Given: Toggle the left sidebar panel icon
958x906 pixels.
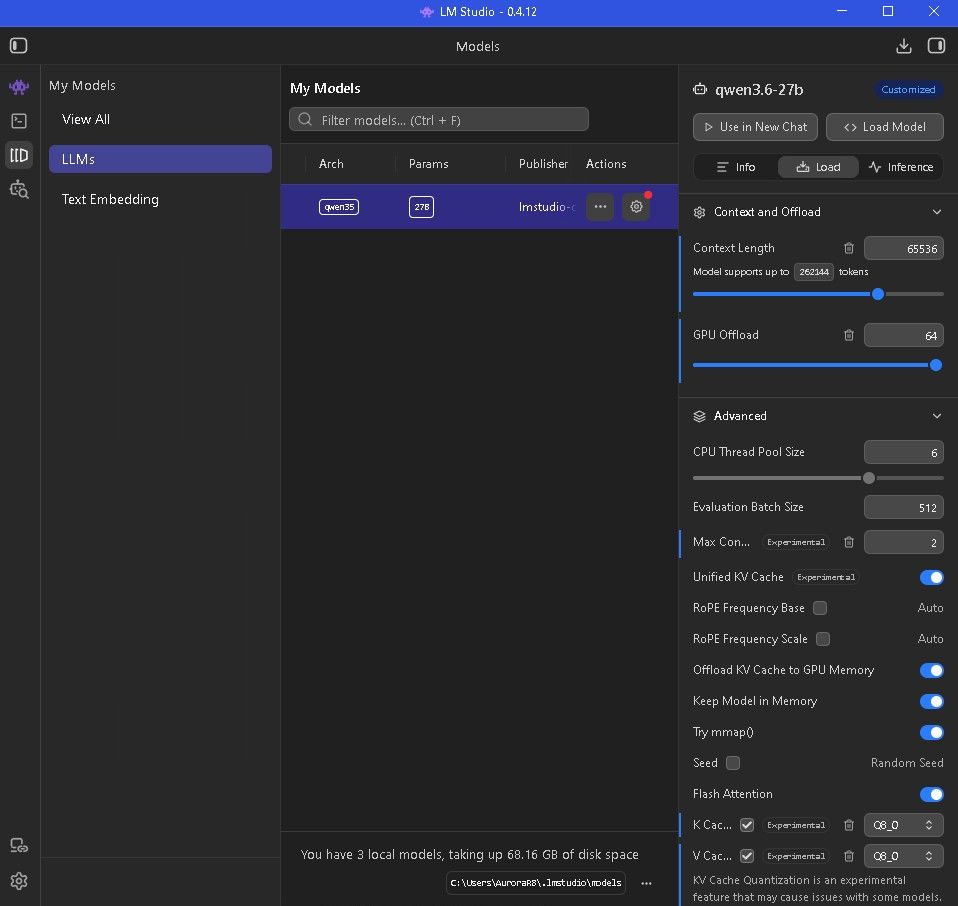Looking at the screenshot, I should 18,46.
